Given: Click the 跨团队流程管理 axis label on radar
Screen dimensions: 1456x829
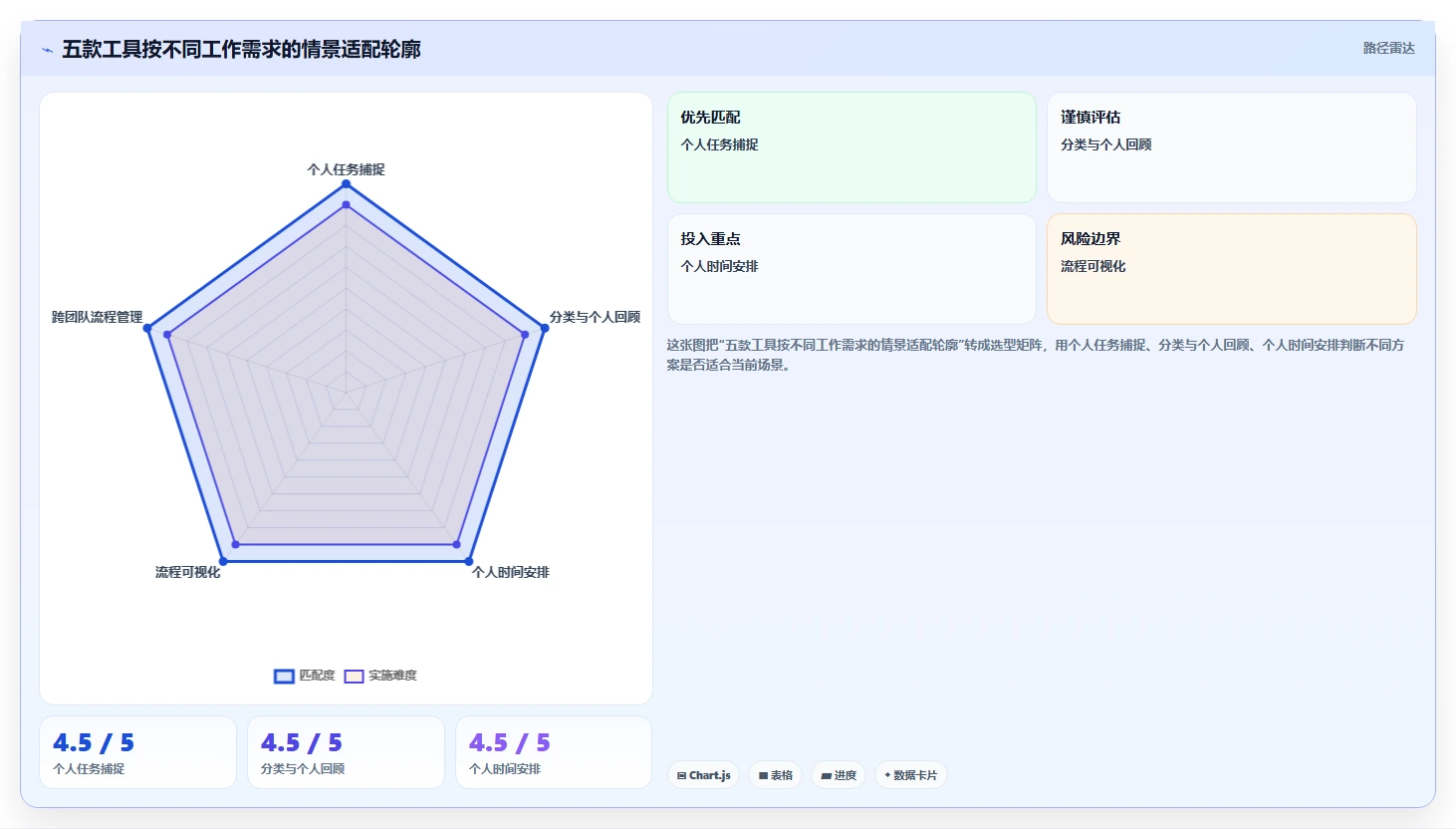Looking at the screenshot, I should (x=97, y=317).
